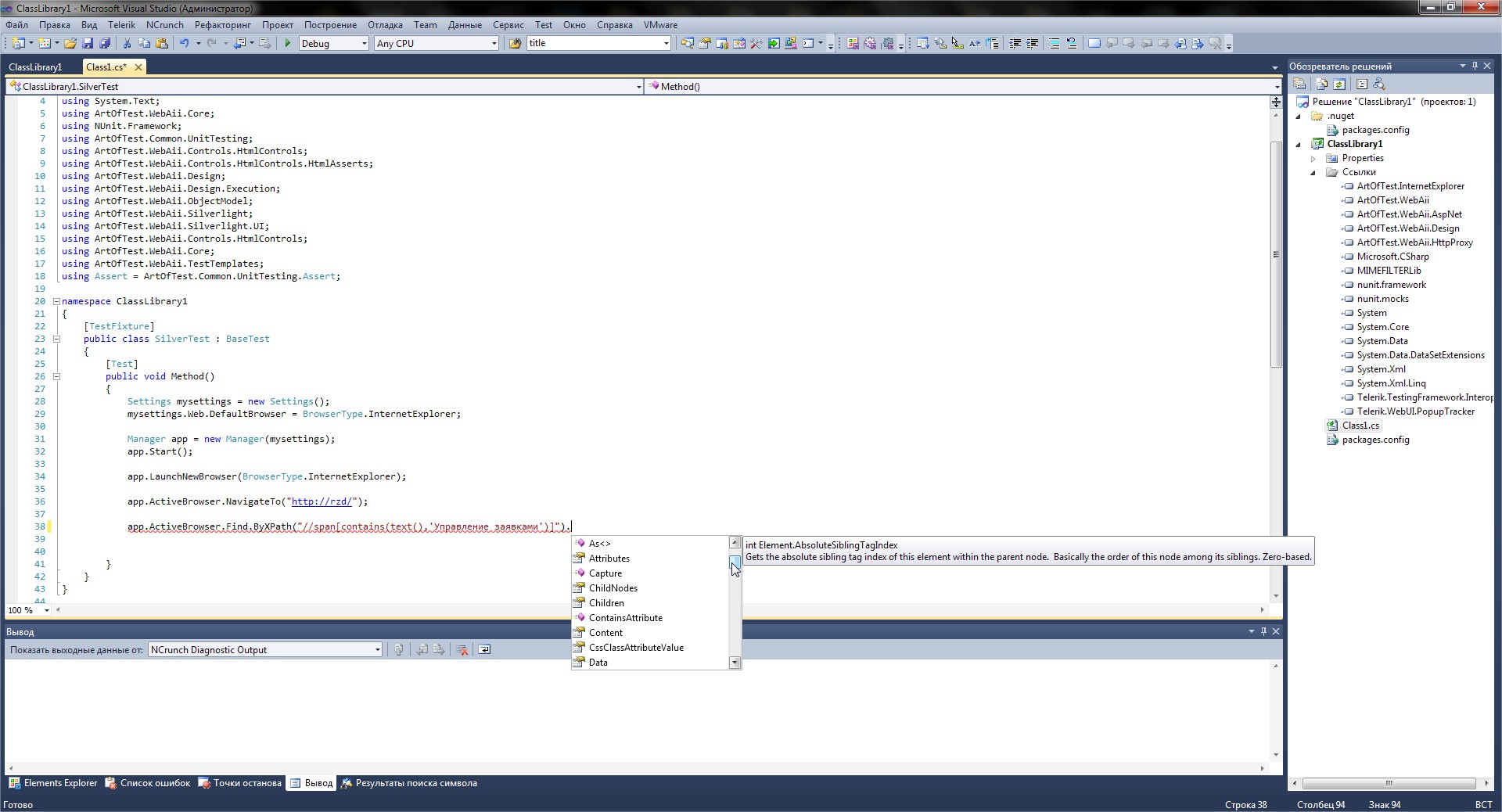This screenshot has width=1502, height=812.
Task: Click Refresh icon in Solution Explorer toolbar
Action: coord(1339,84)
